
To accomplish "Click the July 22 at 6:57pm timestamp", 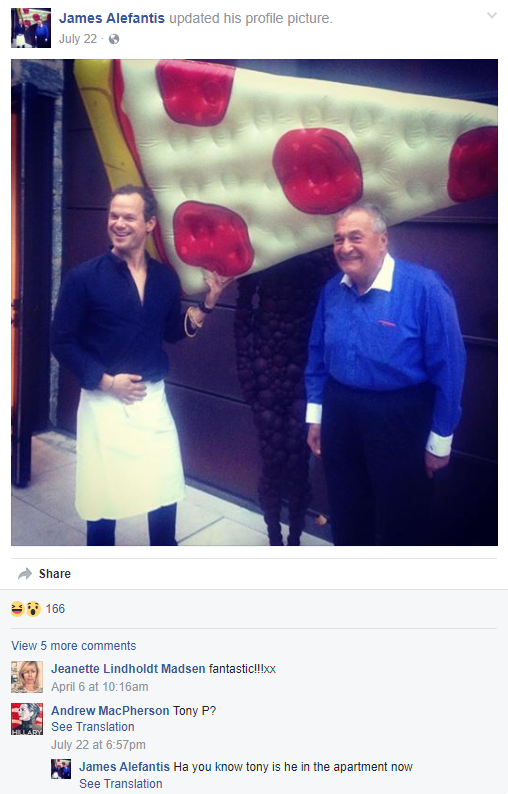I will (x=98, y=745).
